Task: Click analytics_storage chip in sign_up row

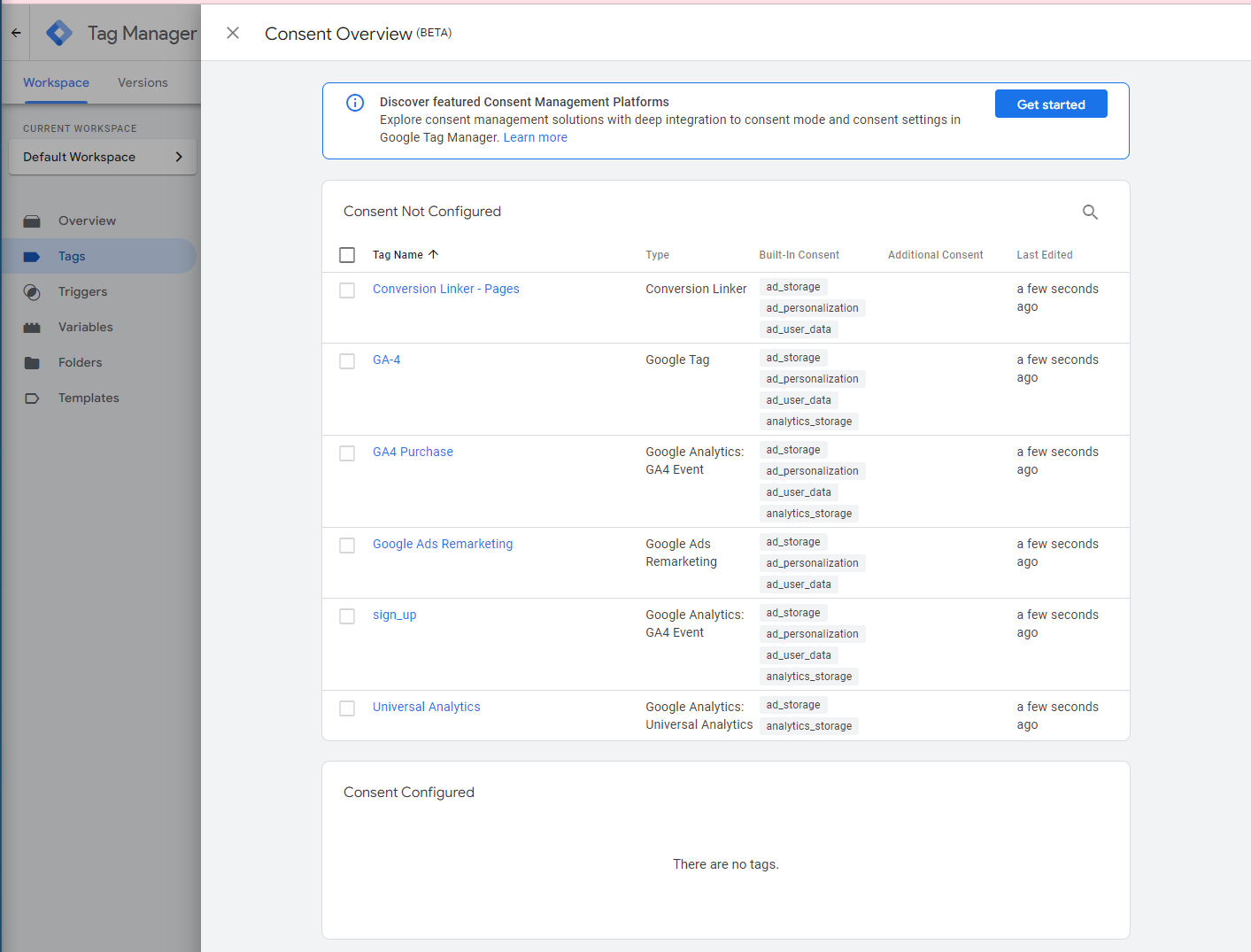Action: coord(809,677)
